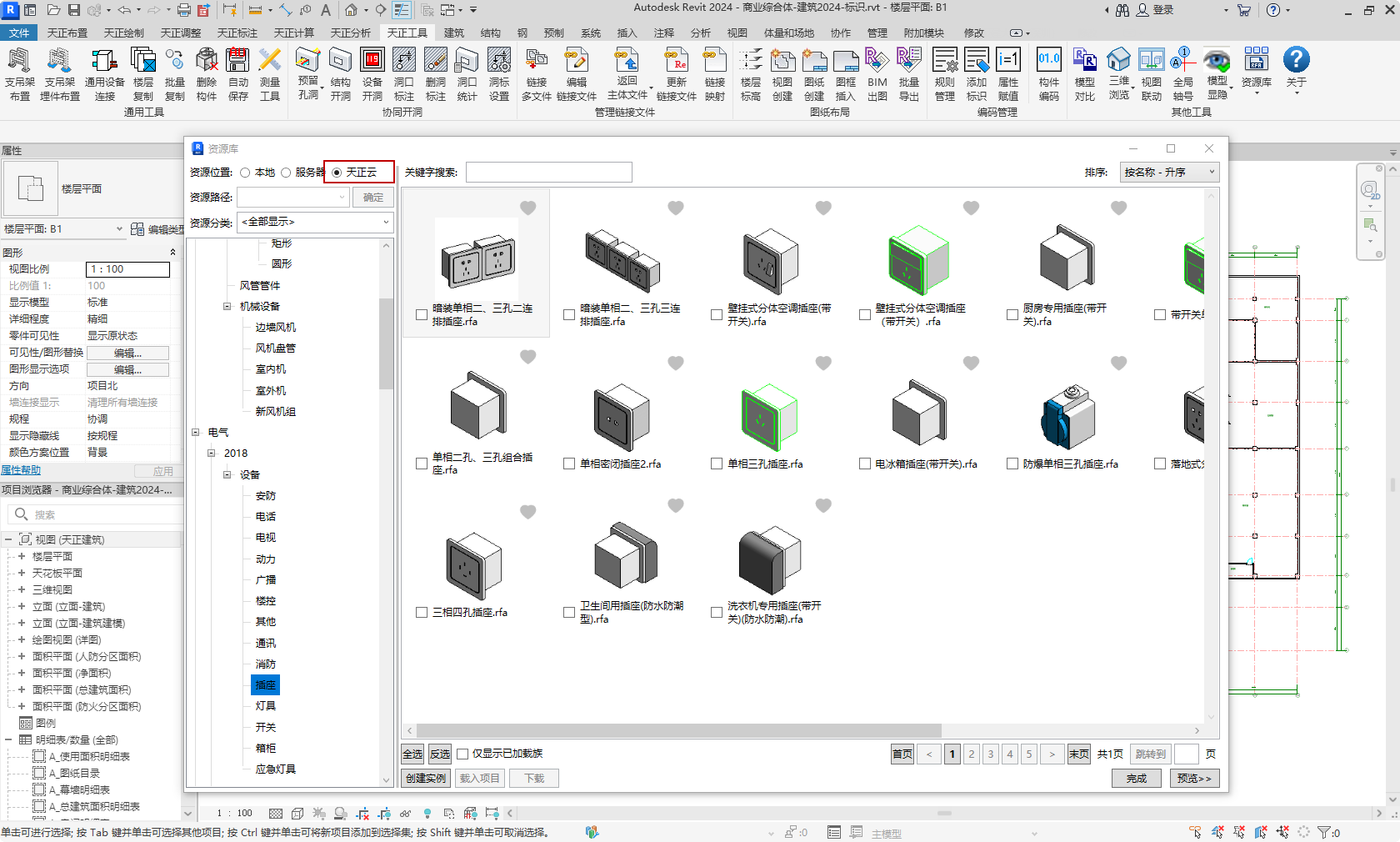Viewport: 1400px width, 842px height.
Task: Open the BIM出图 tool
Action: (877, 74)
